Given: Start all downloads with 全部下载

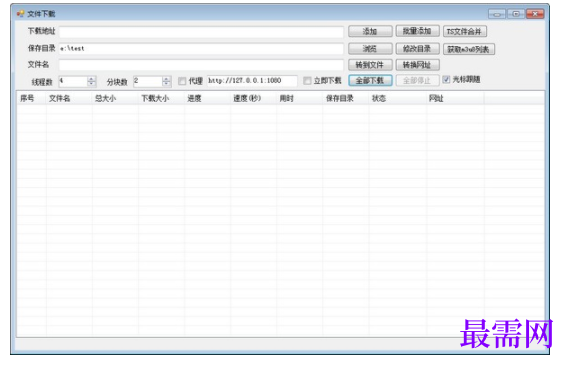Looking at the screenshot, I should coord(370,80).
